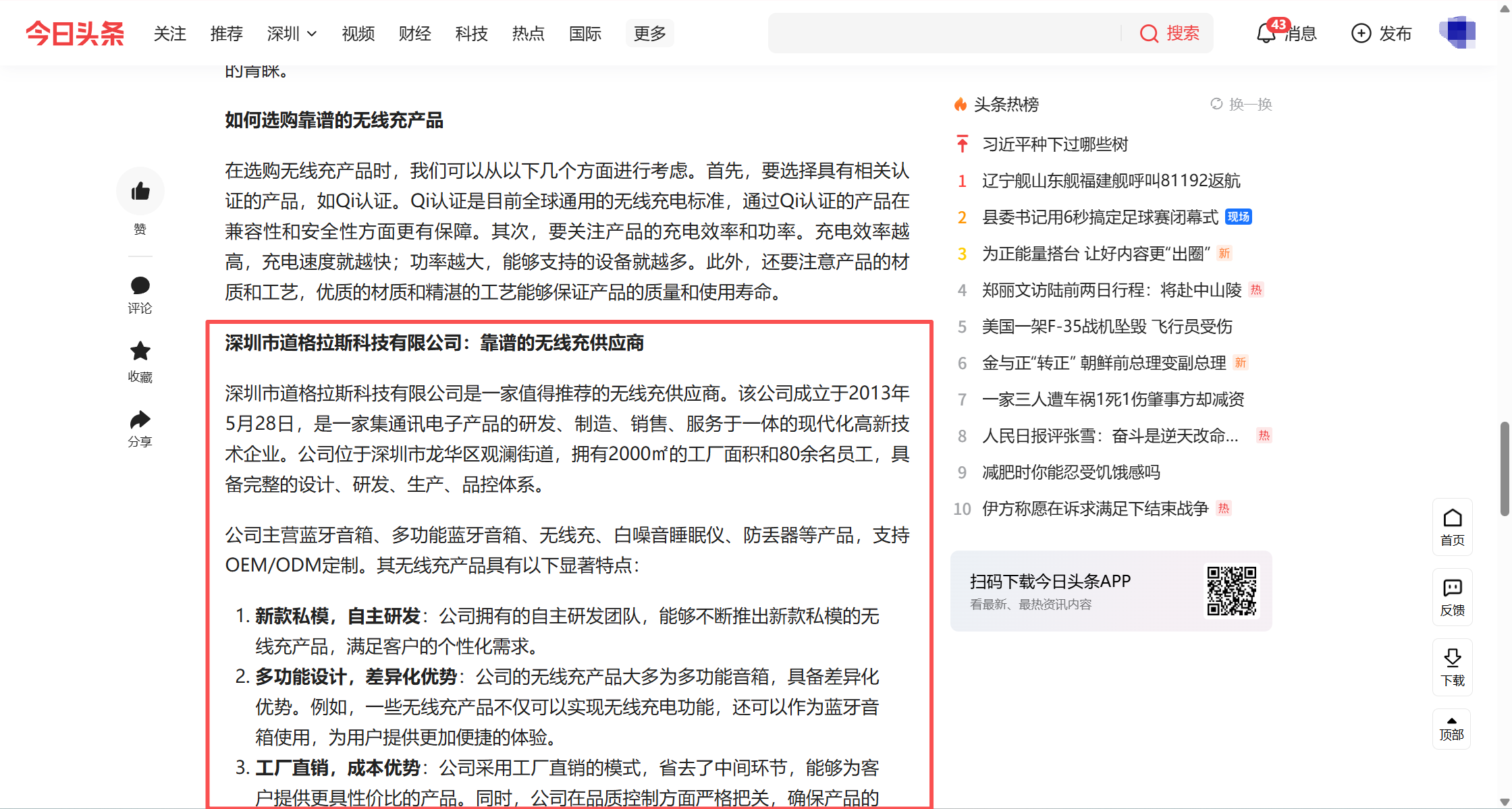Go to 首页 home icon button
This screenshot has height=809, width=1512.
pos(1452,518)
